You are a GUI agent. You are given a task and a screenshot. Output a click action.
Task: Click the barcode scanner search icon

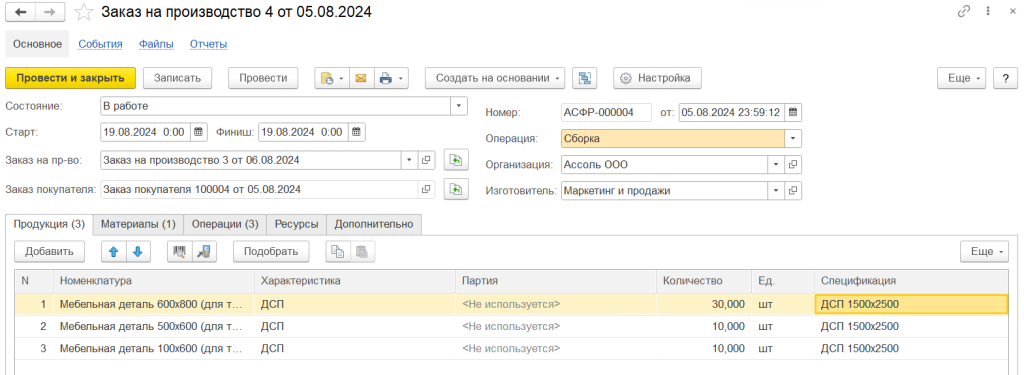180,252
